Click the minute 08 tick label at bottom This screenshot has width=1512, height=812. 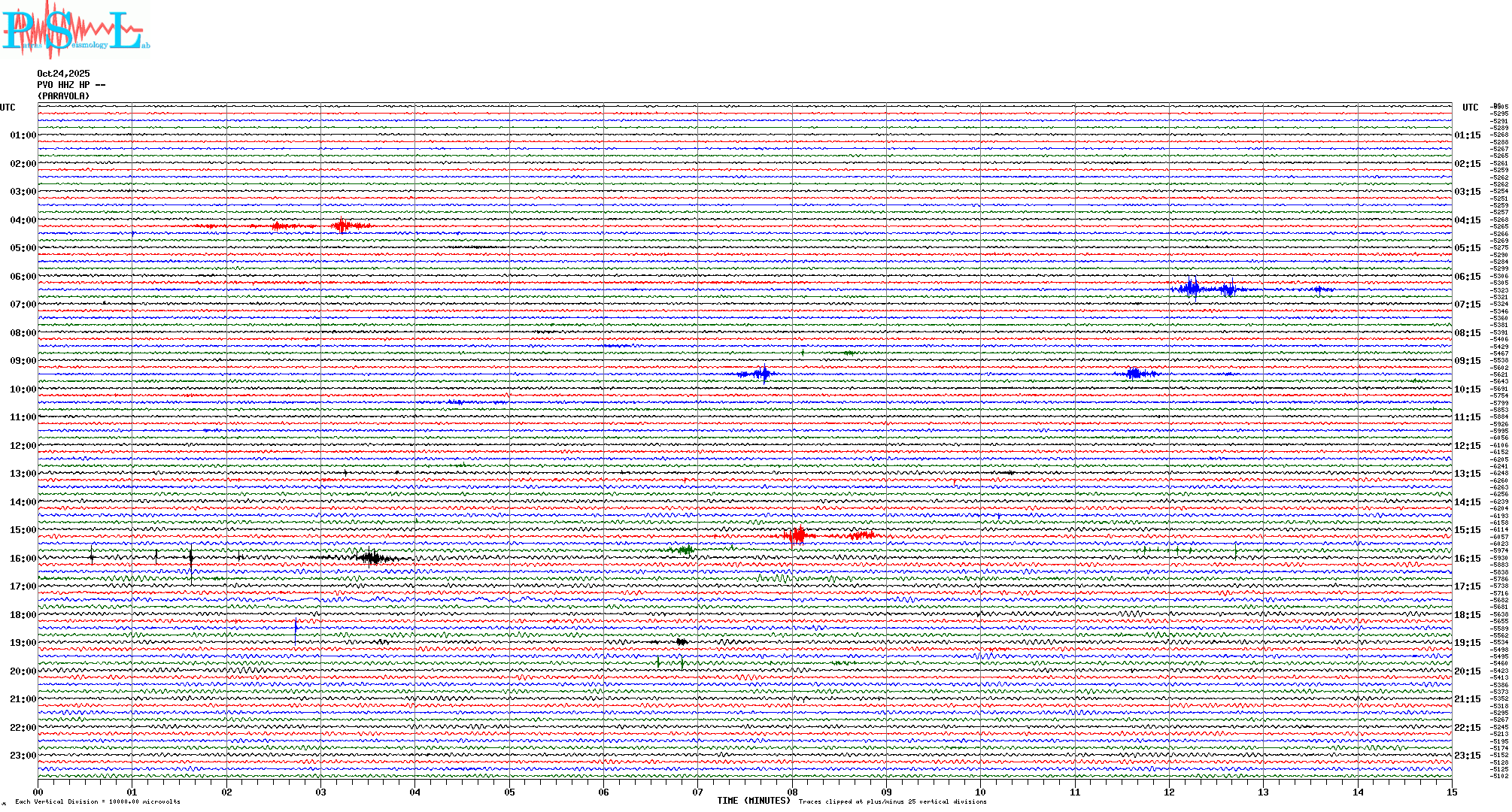[x=792, y=792]
